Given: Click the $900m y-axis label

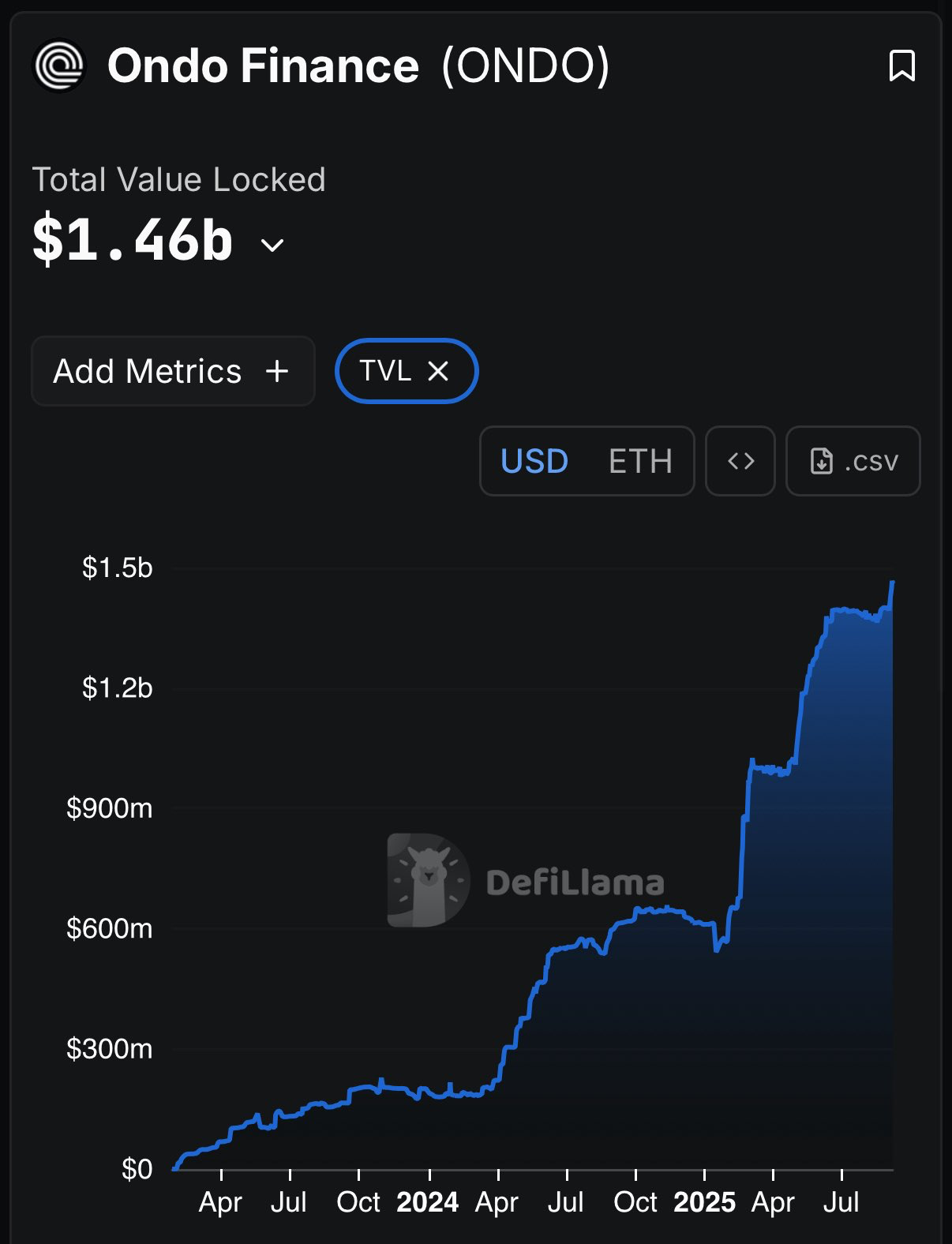Looking at the screenshot, I should [109, 808].
